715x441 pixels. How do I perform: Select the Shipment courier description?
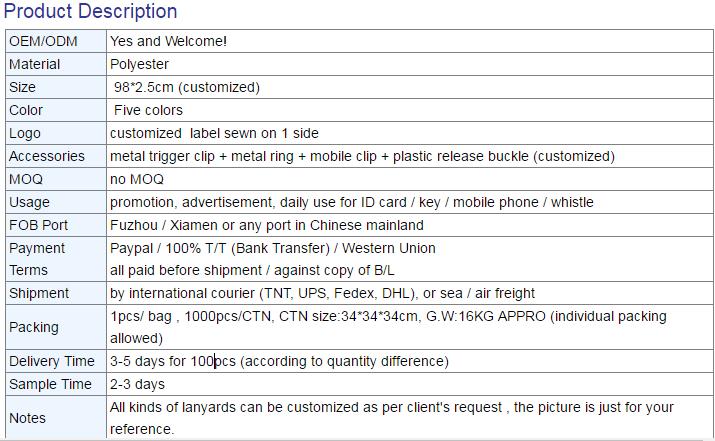(322, 293)
